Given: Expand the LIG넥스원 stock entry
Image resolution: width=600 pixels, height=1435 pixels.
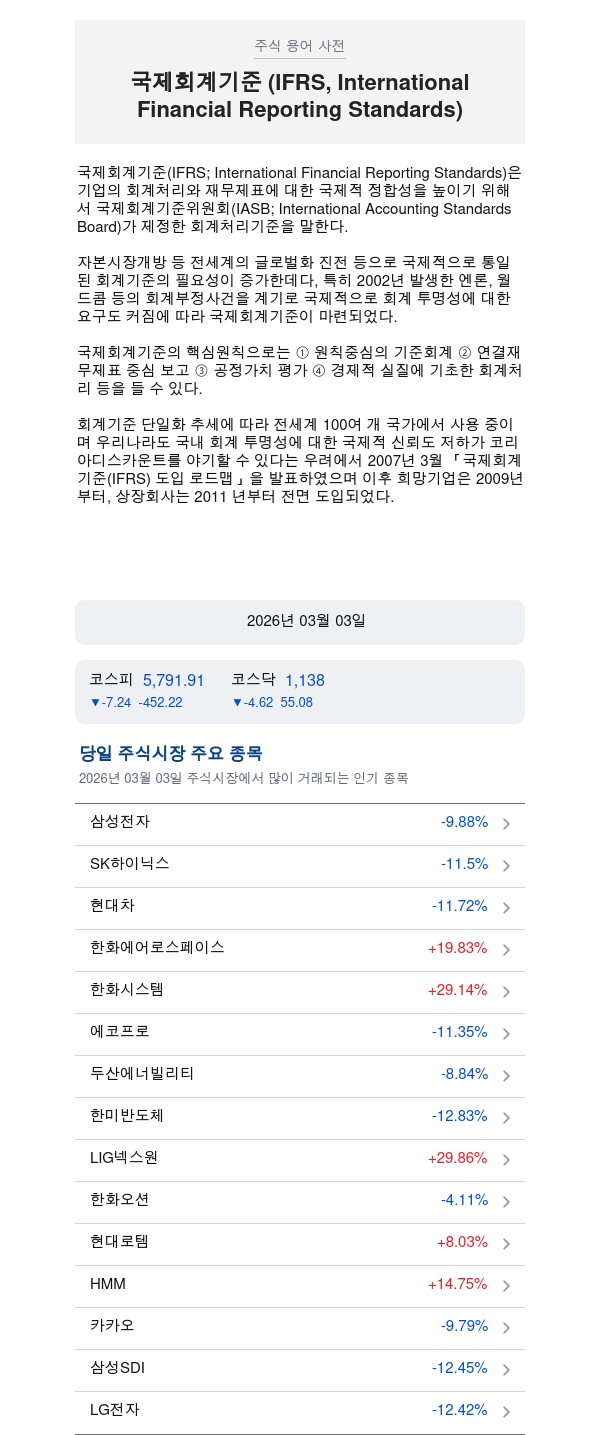Looking at the screenshot, I should coord(506,1160).
